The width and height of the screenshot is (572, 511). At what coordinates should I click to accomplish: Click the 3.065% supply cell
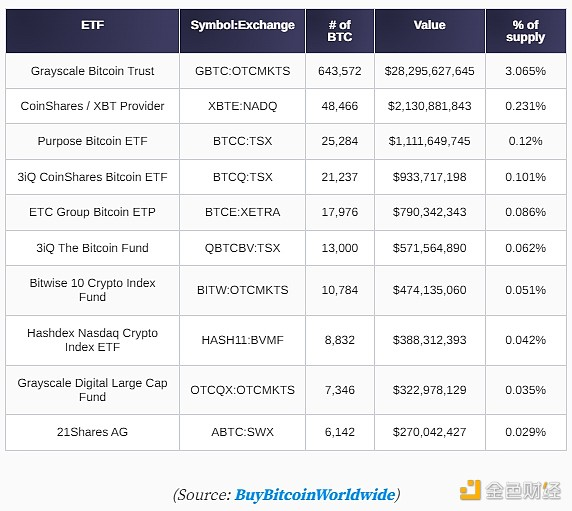click(x=526, y=71)
